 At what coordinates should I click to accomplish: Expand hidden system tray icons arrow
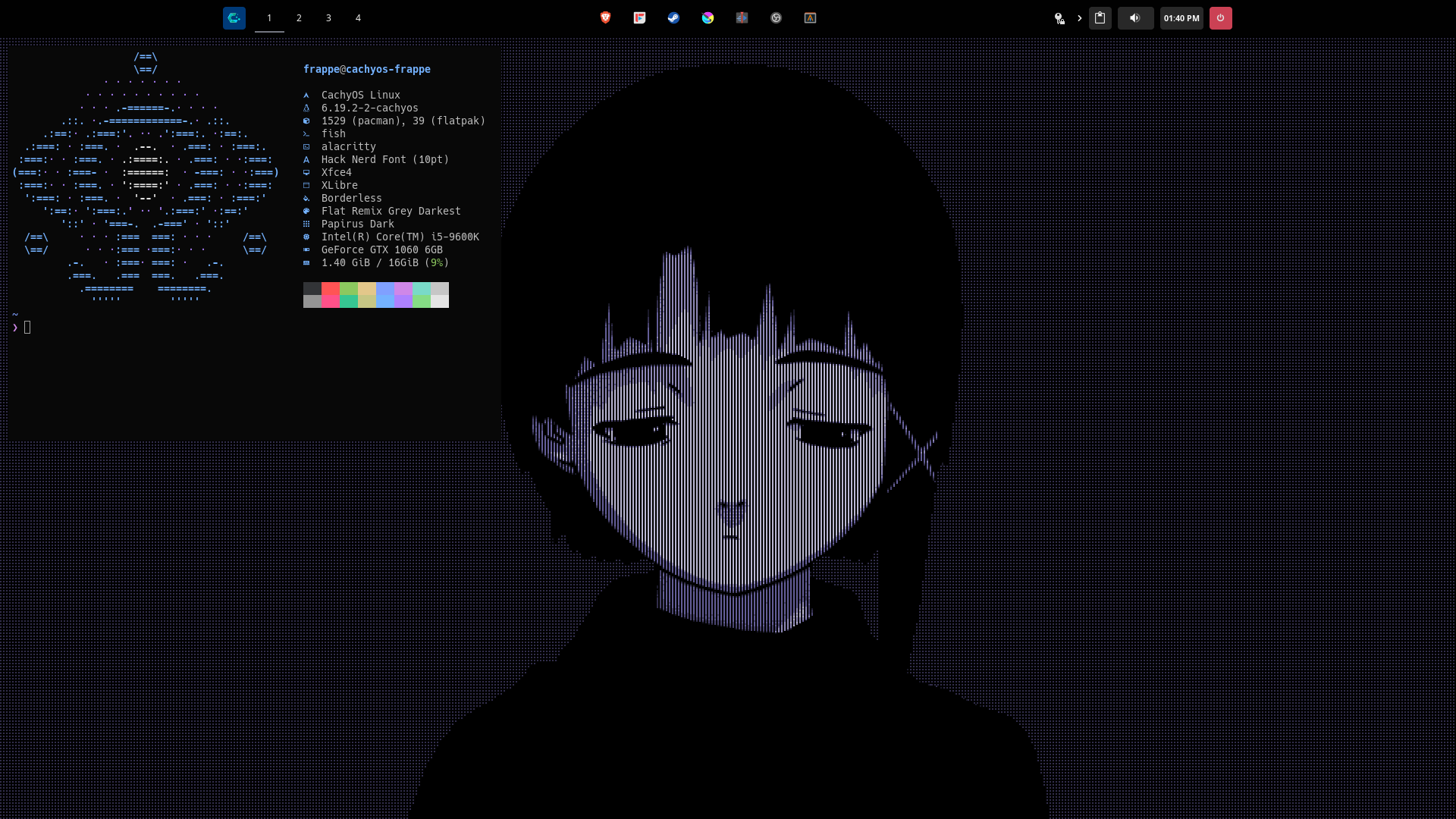[1079, 18]
